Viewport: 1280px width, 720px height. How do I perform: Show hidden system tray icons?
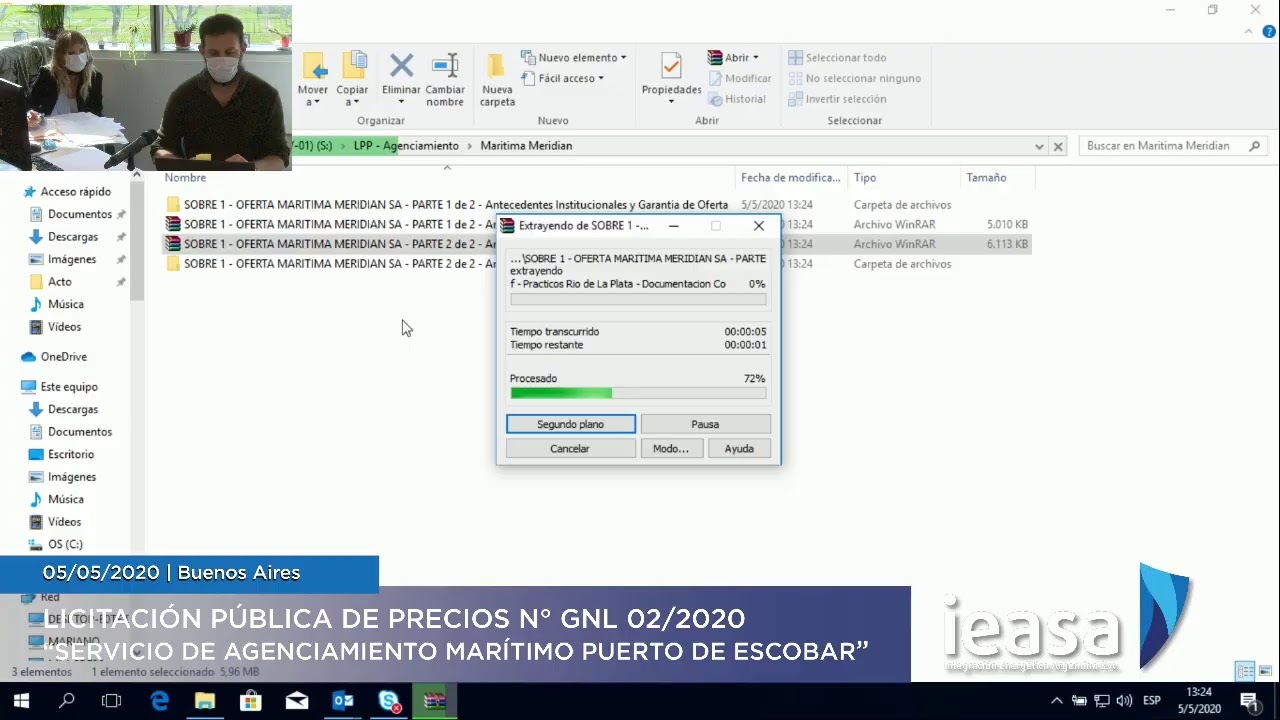click(x=1057, y=701)
